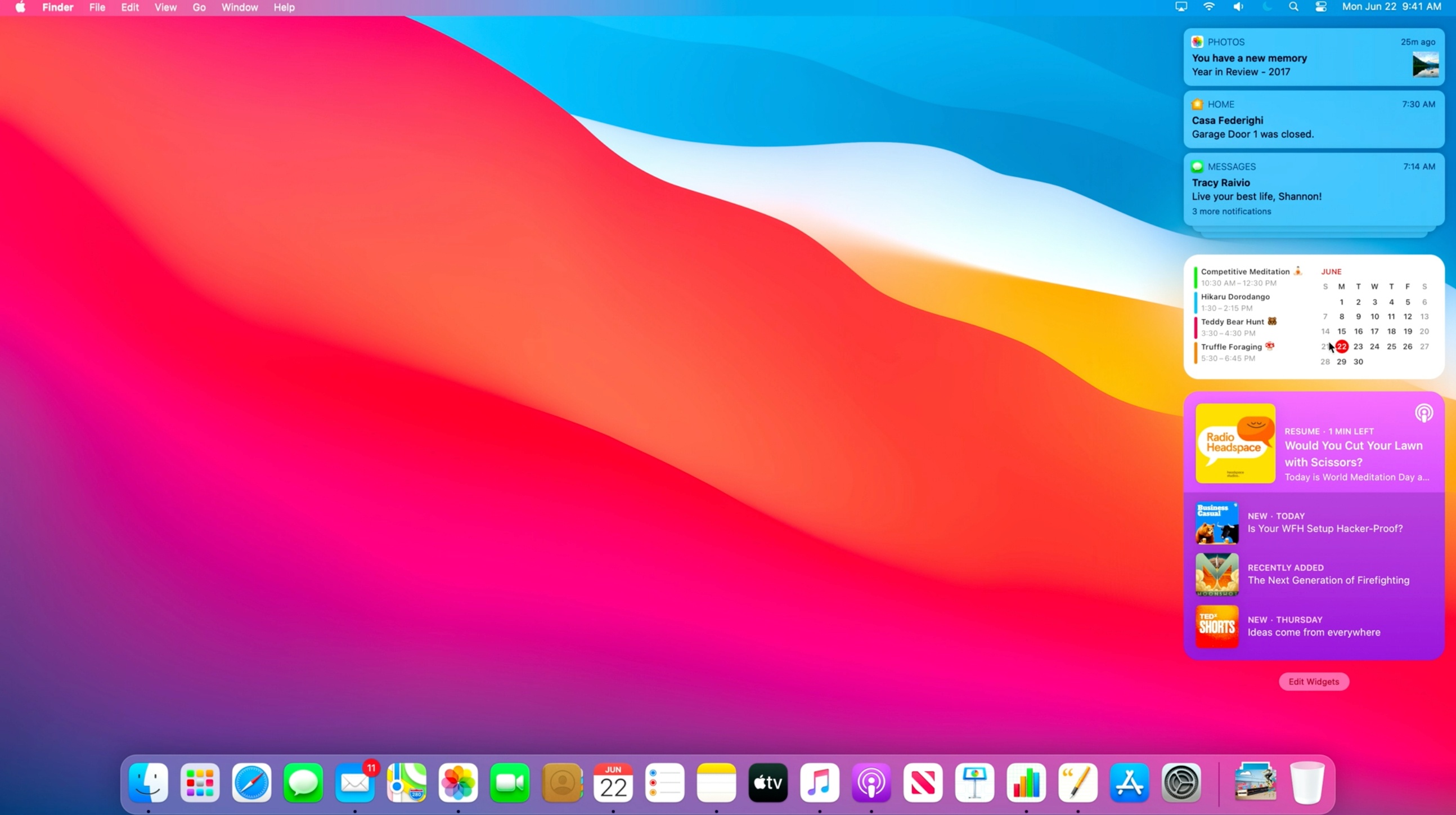
Task: Expand the Messages notification stack
Action: [x=1231, y=211]
